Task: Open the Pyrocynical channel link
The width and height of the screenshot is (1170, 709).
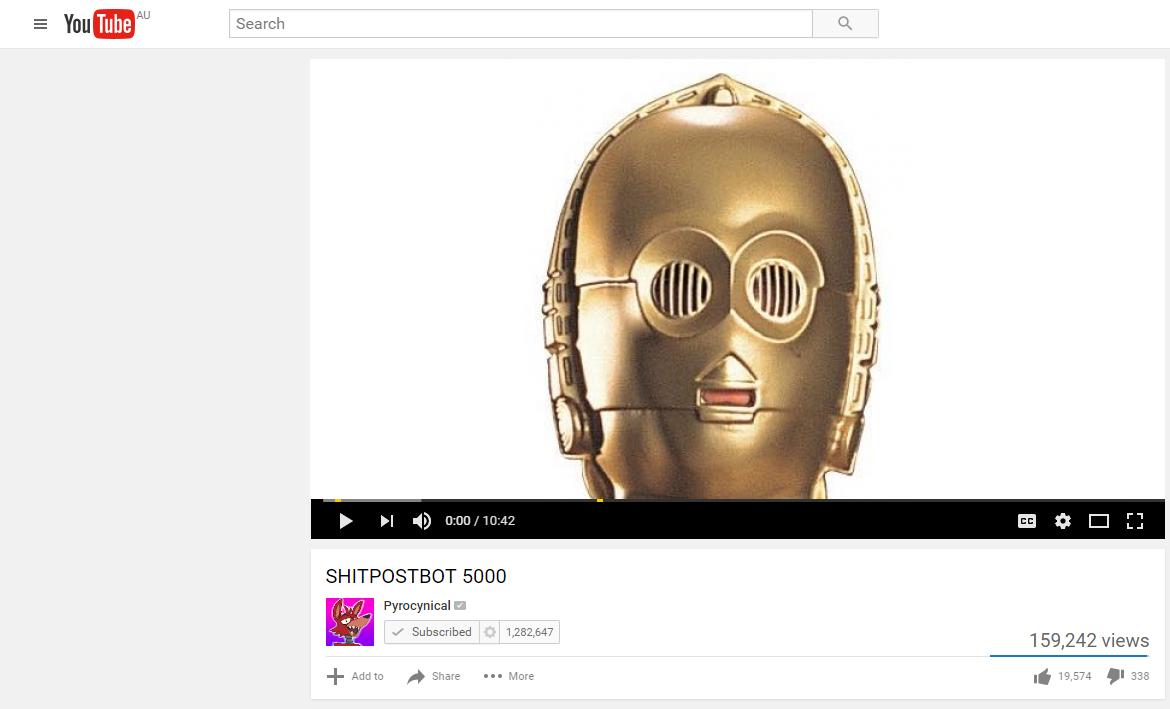Action: coord(417,606)
